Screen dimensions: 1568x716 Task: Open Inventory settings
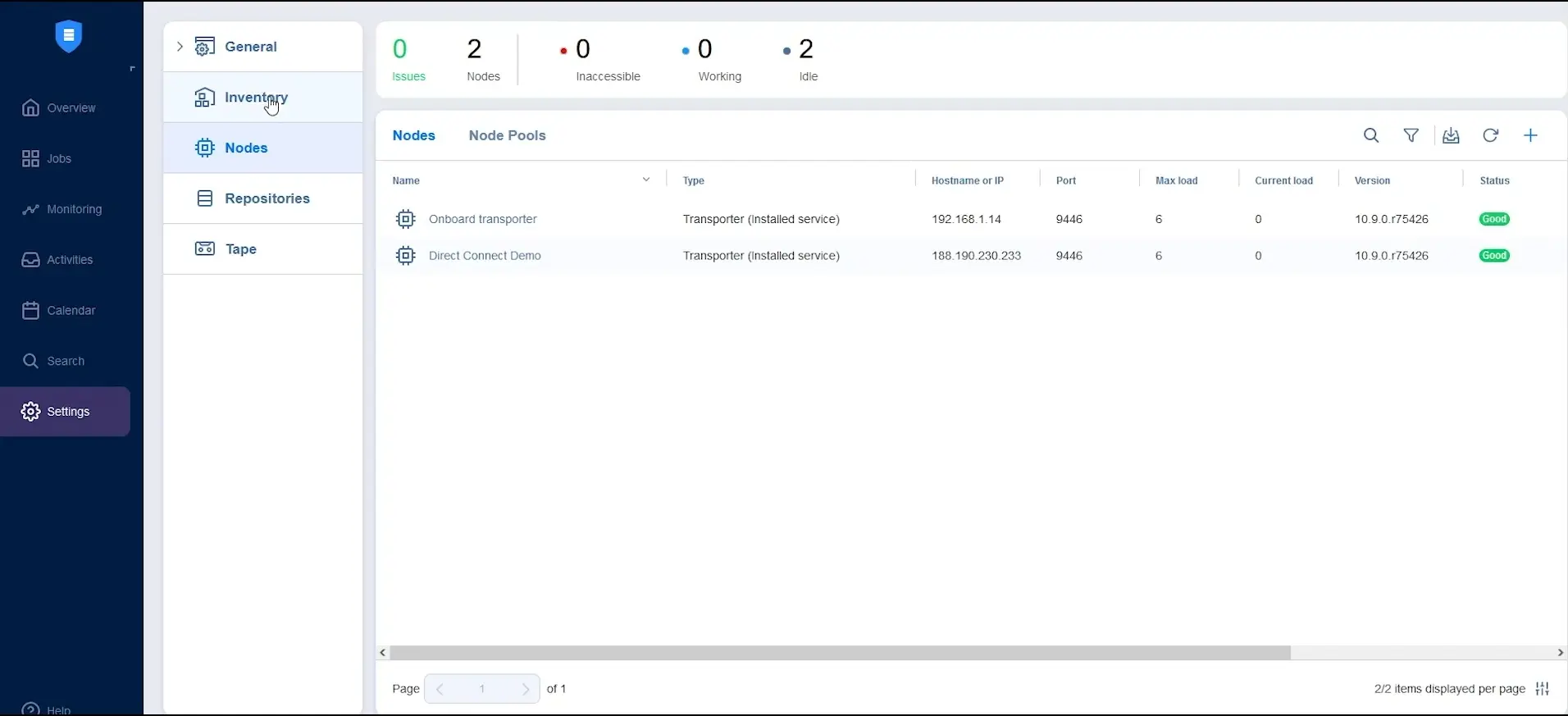click(x=262, y=98)
